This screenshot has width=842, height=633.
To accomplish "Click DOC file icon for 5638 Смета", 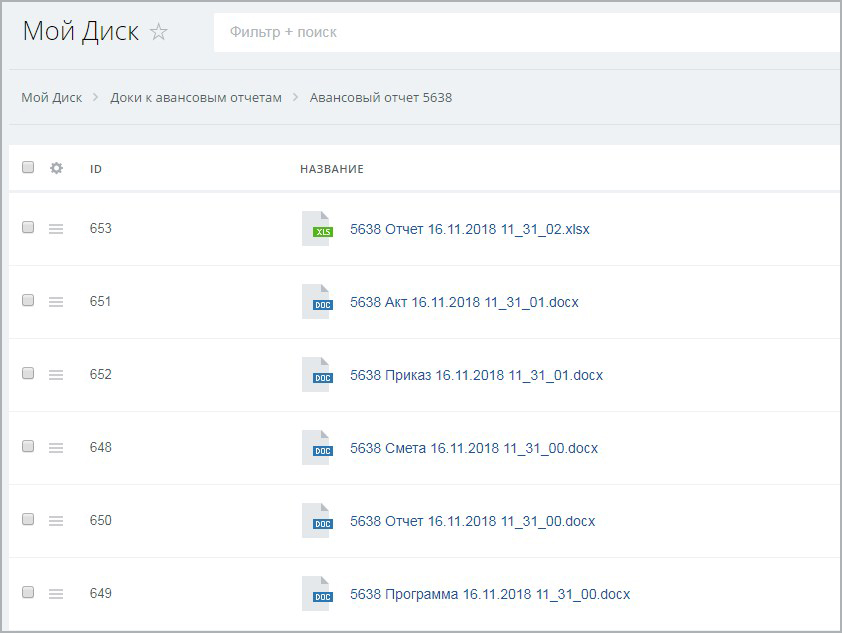I will (316, 448).
